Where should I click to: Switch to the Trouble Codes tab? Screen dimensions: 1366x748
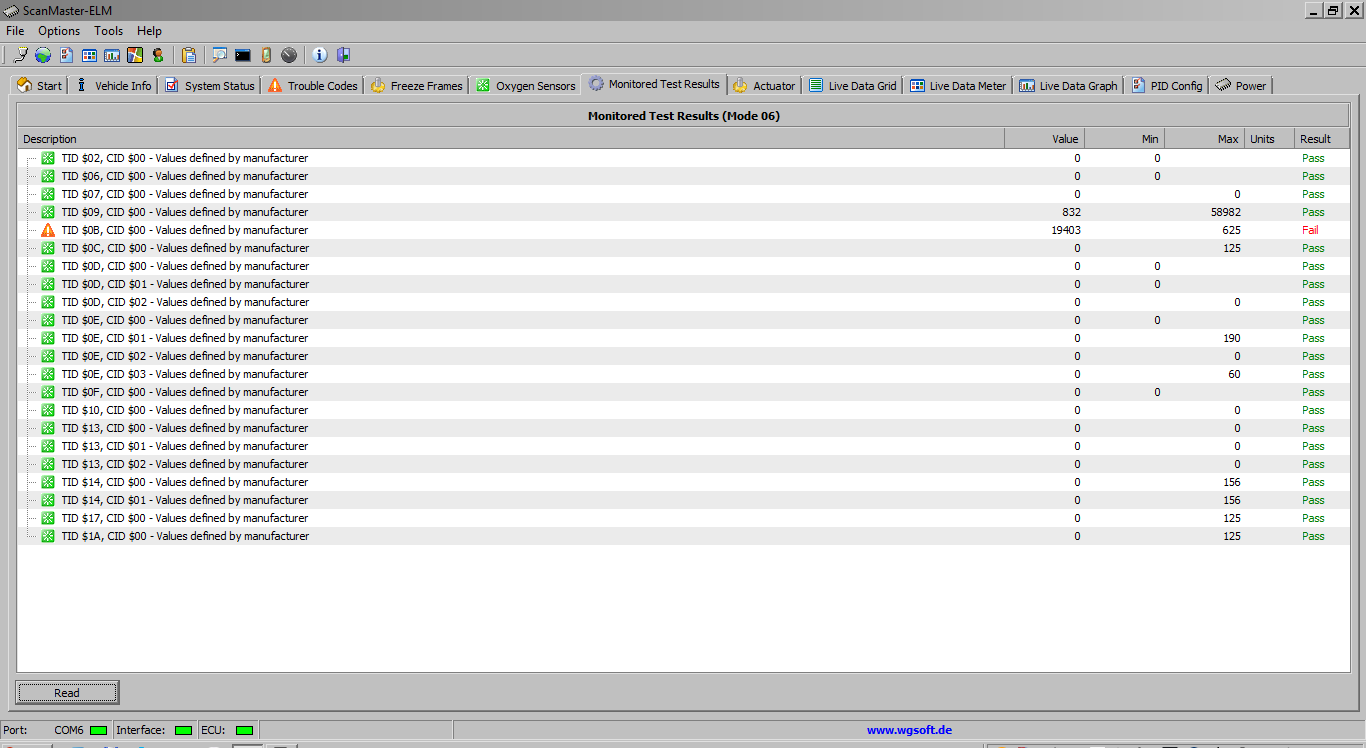pos(312,86)
